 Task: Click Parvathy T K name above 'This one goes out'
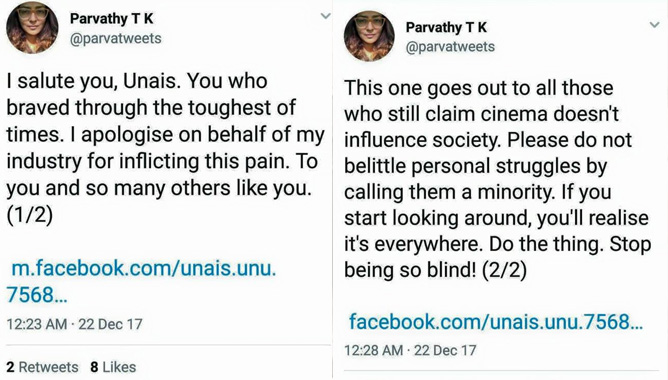tap(446, 27)
